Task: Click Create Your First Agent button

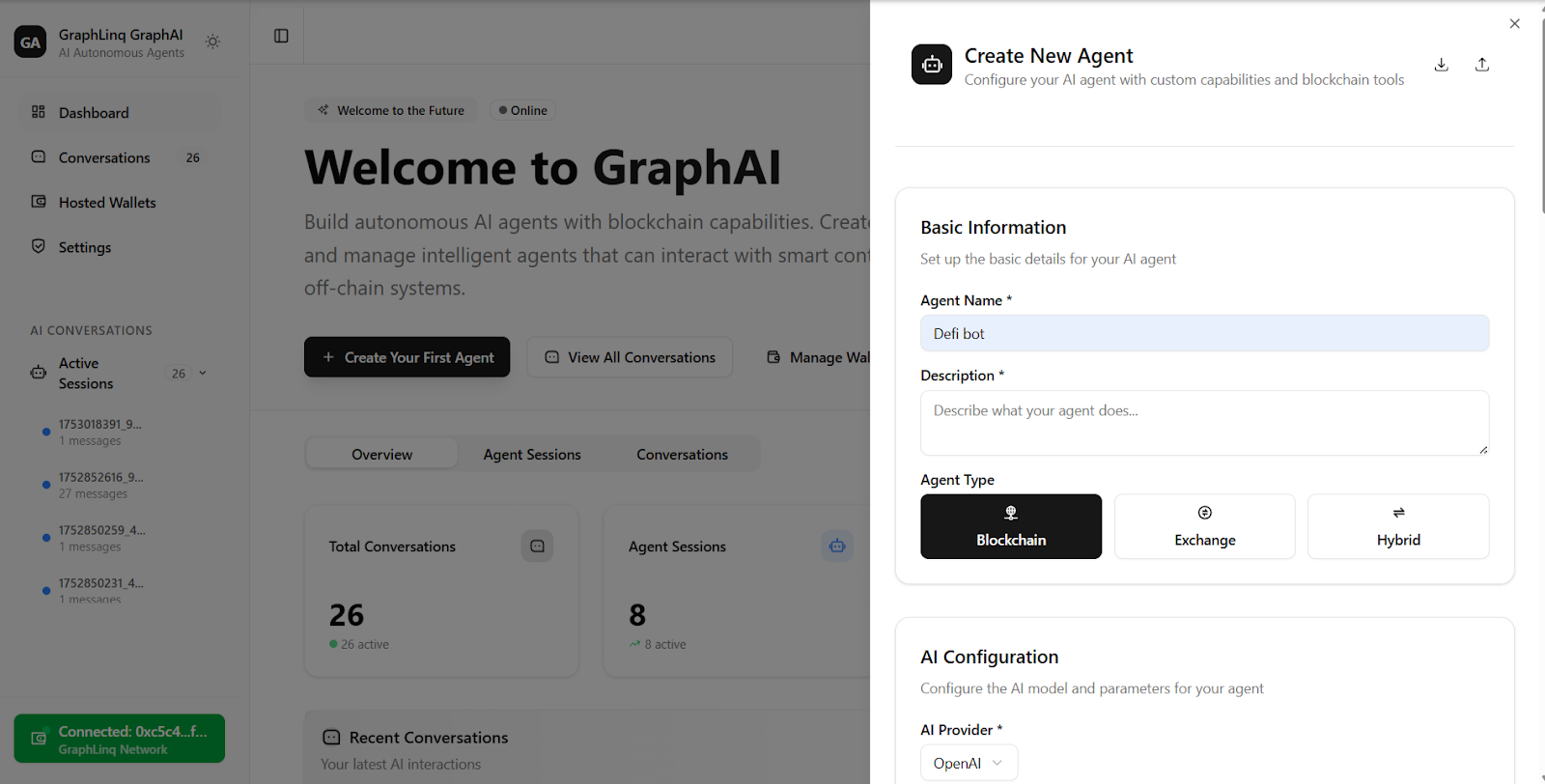Action: pyautogui.click(x=407, y=357)
